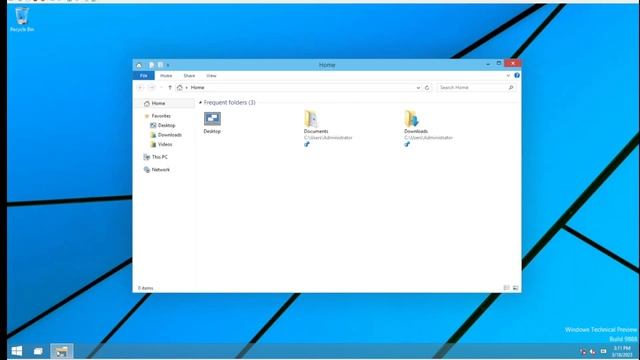This screenshot has width=640, height=360.
Task: Switch to the Home ribbon tab
Action: point(166,76)
